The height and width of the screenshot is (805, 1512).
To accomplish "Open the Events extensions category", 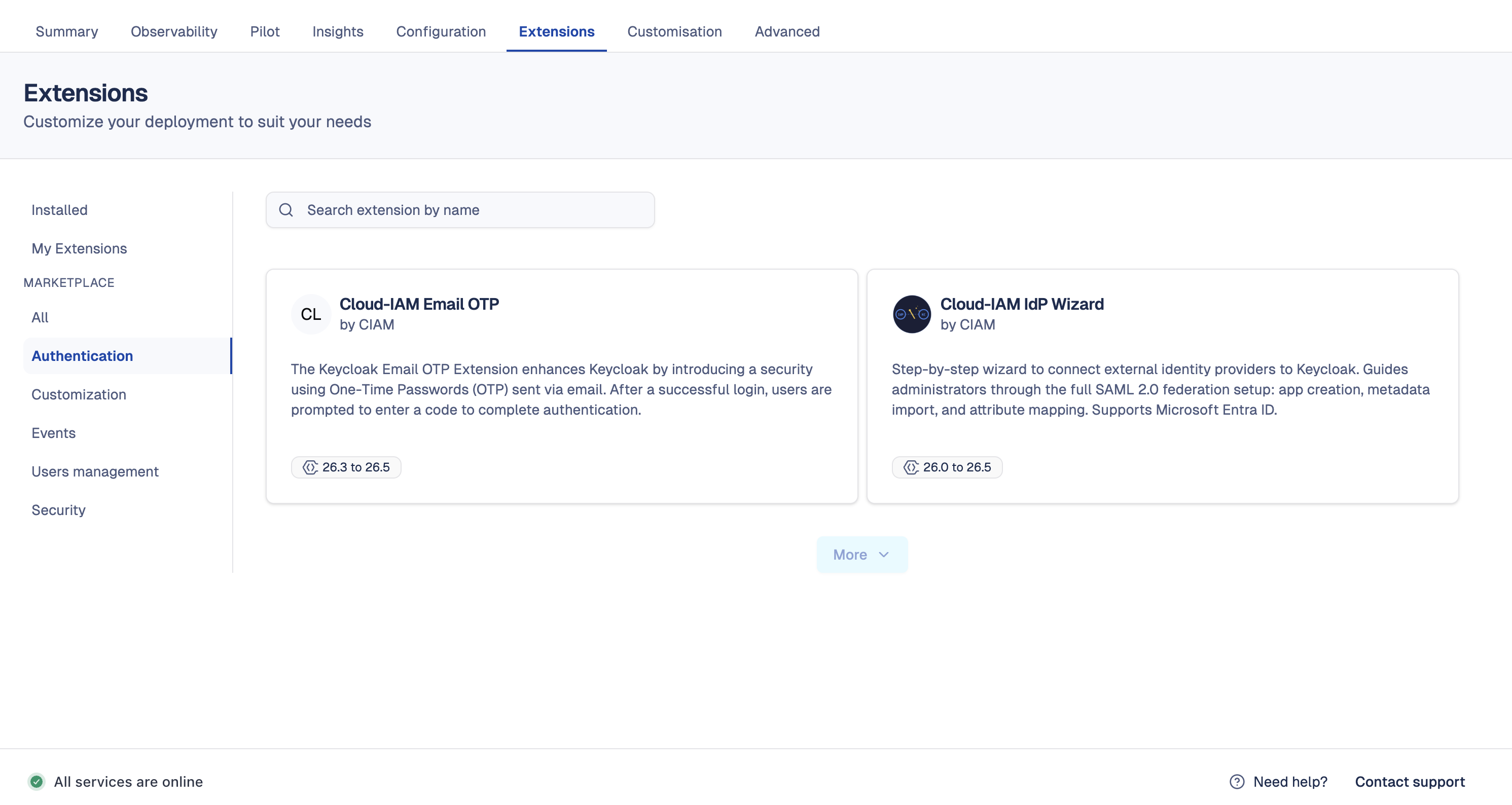I will coord(53,433).
